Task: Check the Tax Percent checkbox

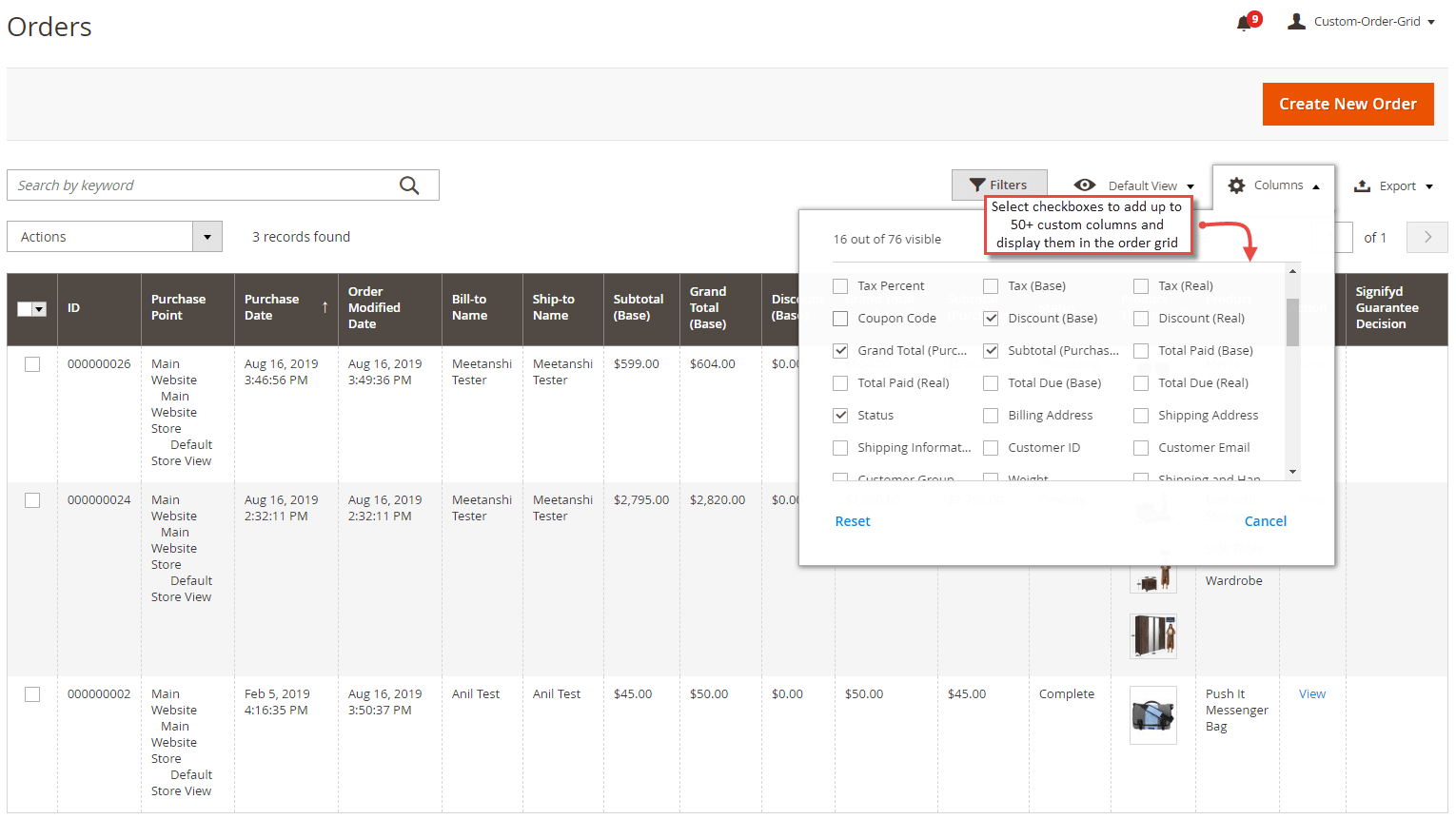Action: 840,285
